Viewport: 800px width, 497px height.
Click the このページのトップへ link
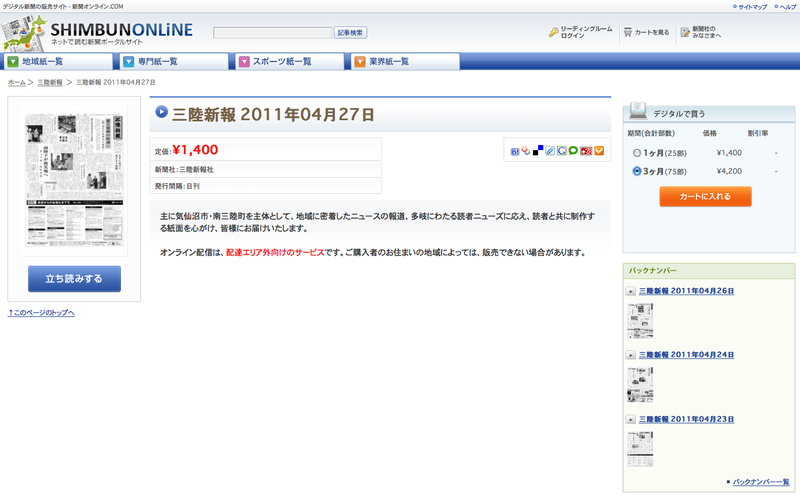point(41,313)
